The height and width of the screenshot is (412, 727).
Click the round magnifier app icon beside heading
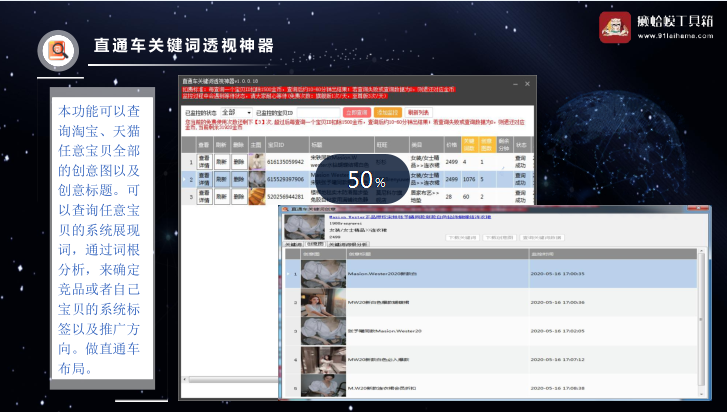[x=58, y=51]
